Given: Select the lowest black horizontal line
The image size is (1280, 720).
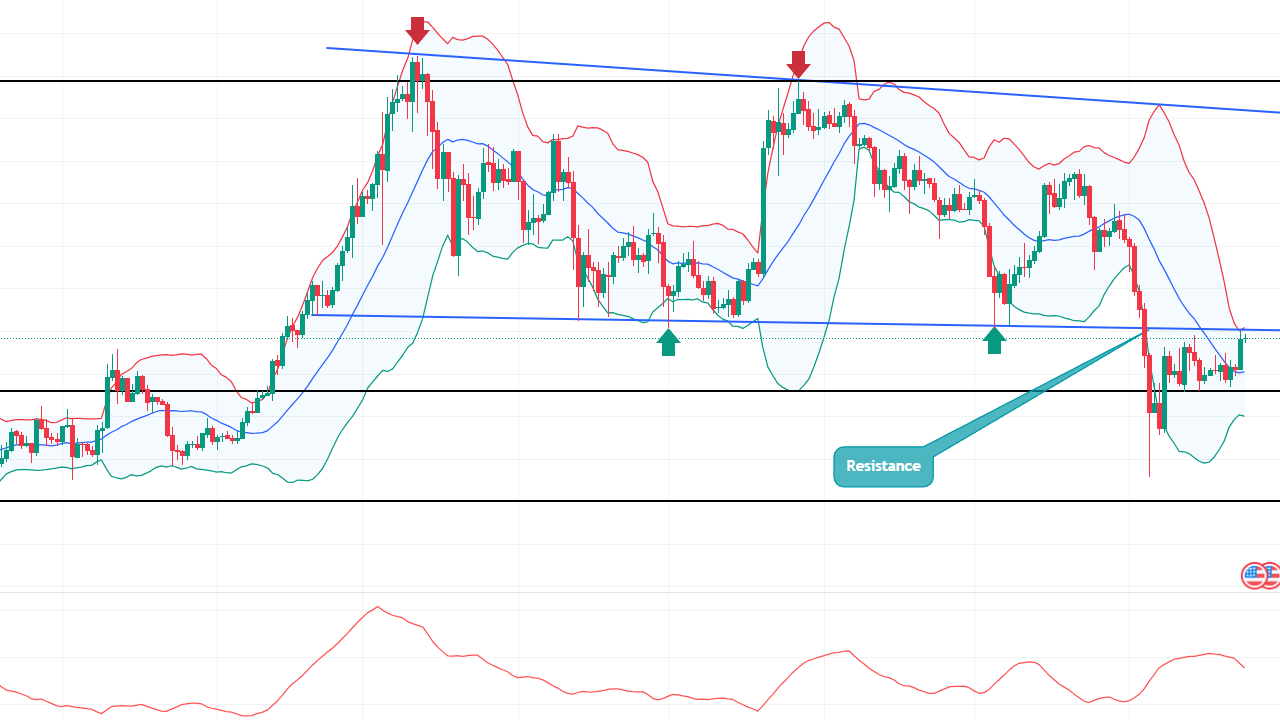Looking at the screenshot, I should (x=640, y=501).
